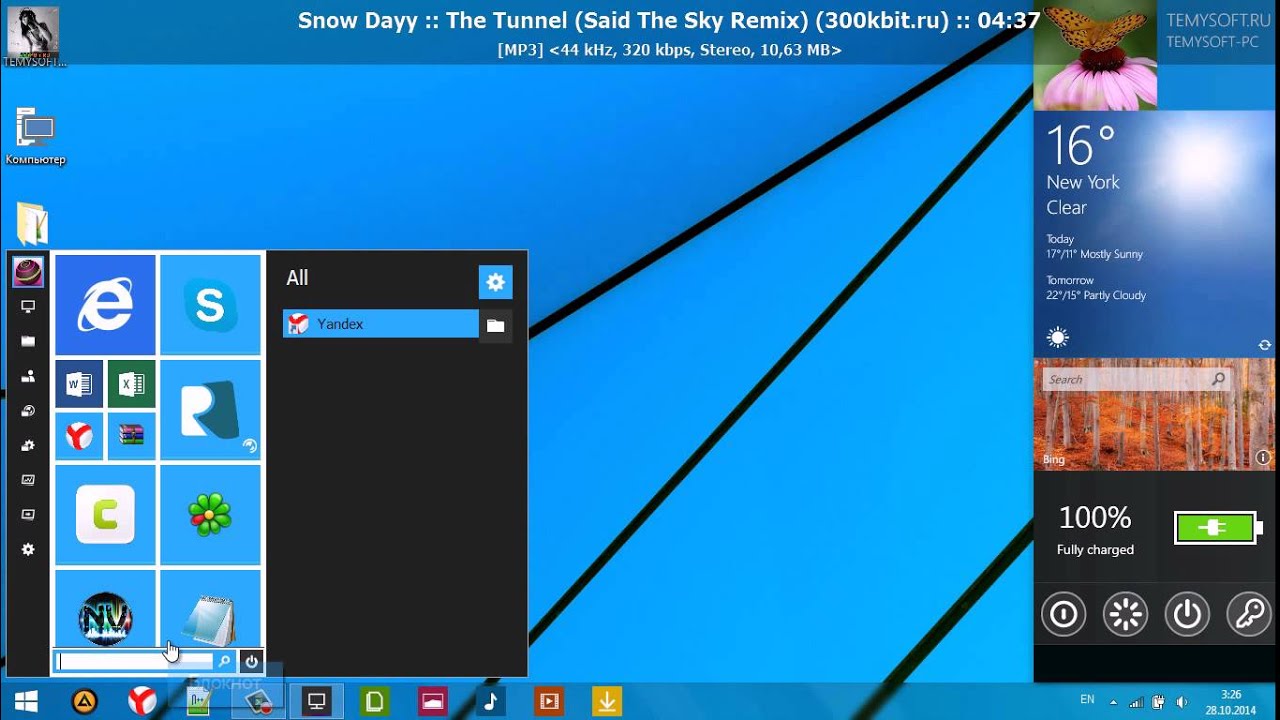The width and height of the screenshot is (1280, 720).
Task: Open the yellow download app on taskbar
Action: (607, 701)
